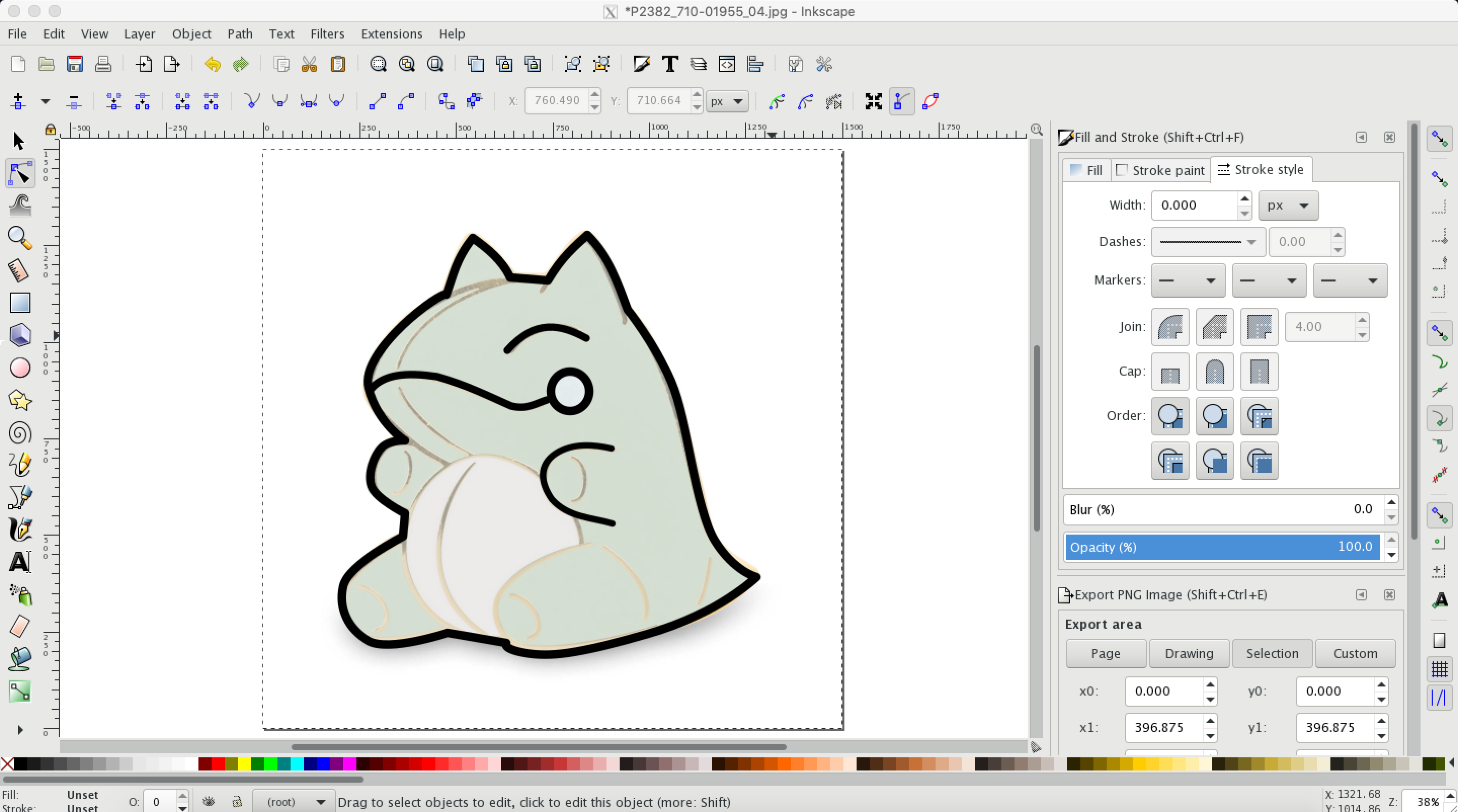
Task: Choose round join style button
Action: 1170,327
